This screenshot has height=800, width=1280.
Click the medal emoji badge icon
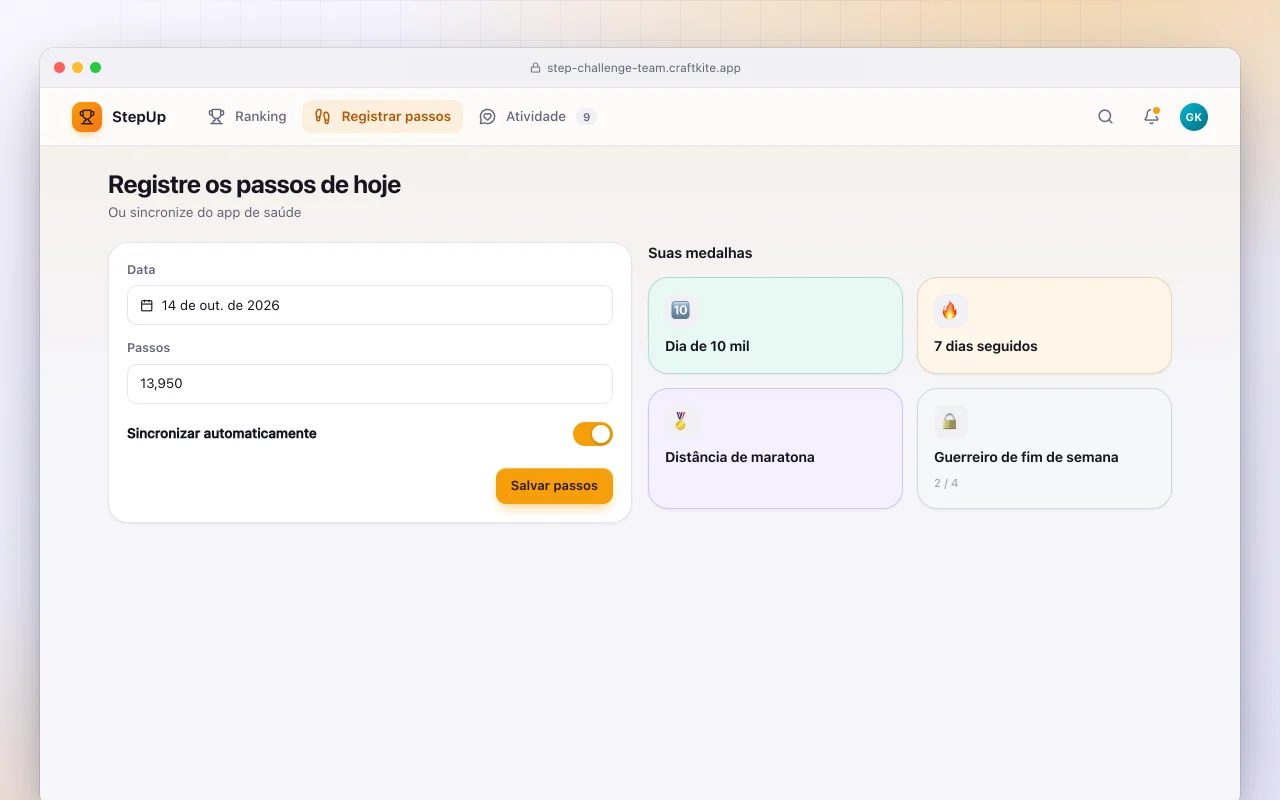(x=680, y=421)
